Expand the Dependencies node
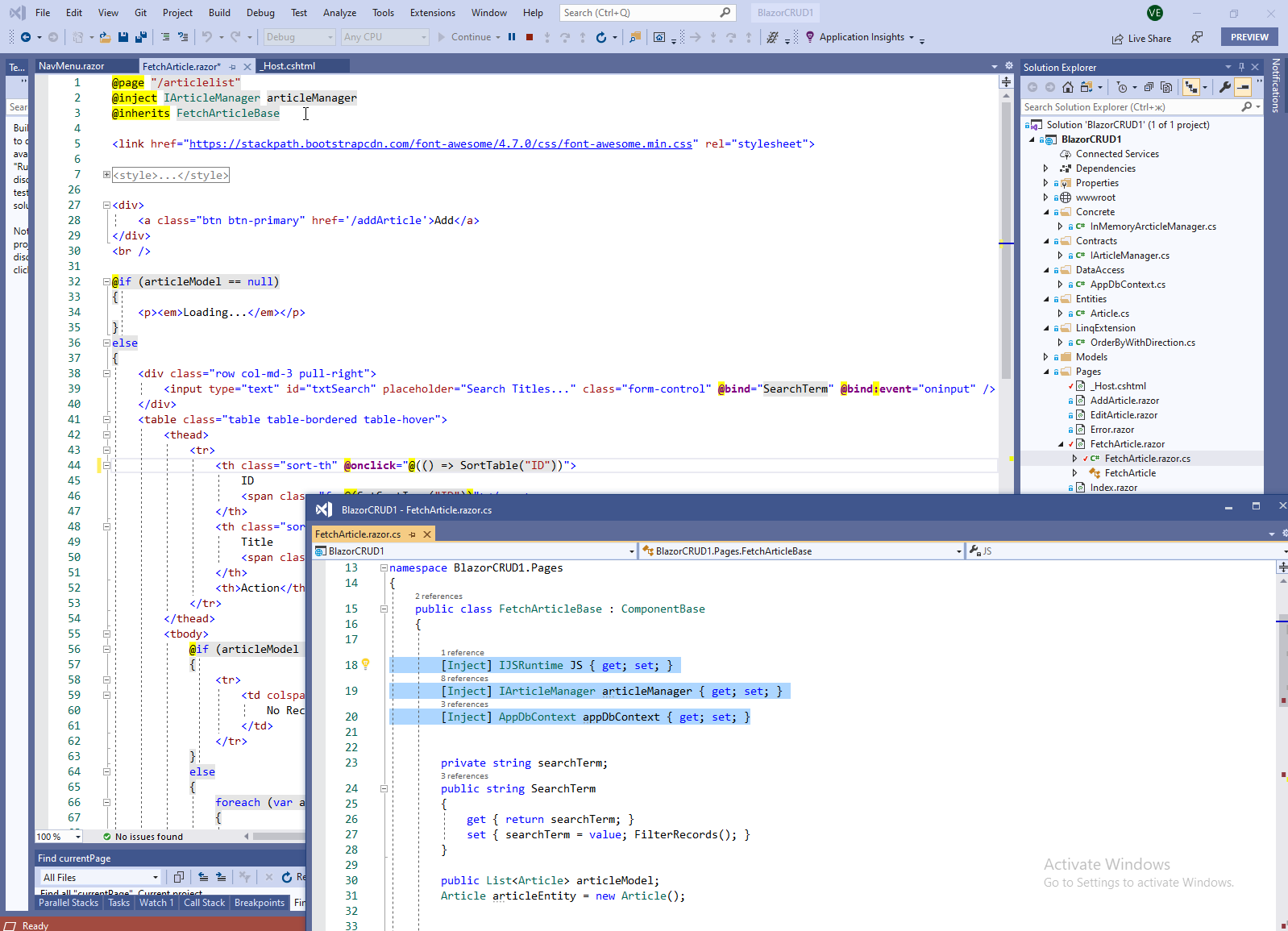 click(x=1046, y=168)
